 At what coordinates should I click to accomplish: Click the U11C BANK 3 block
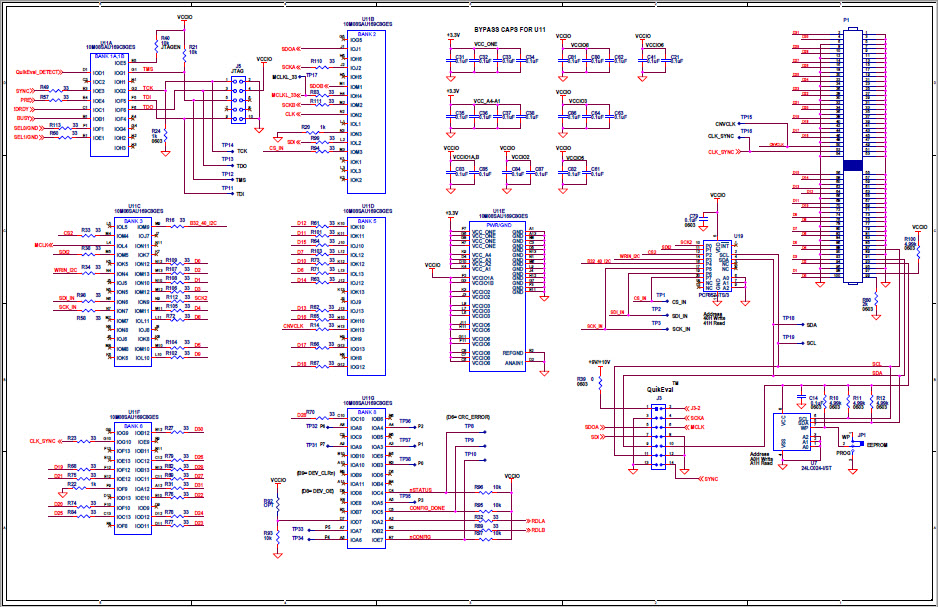[x=133, y=291]
